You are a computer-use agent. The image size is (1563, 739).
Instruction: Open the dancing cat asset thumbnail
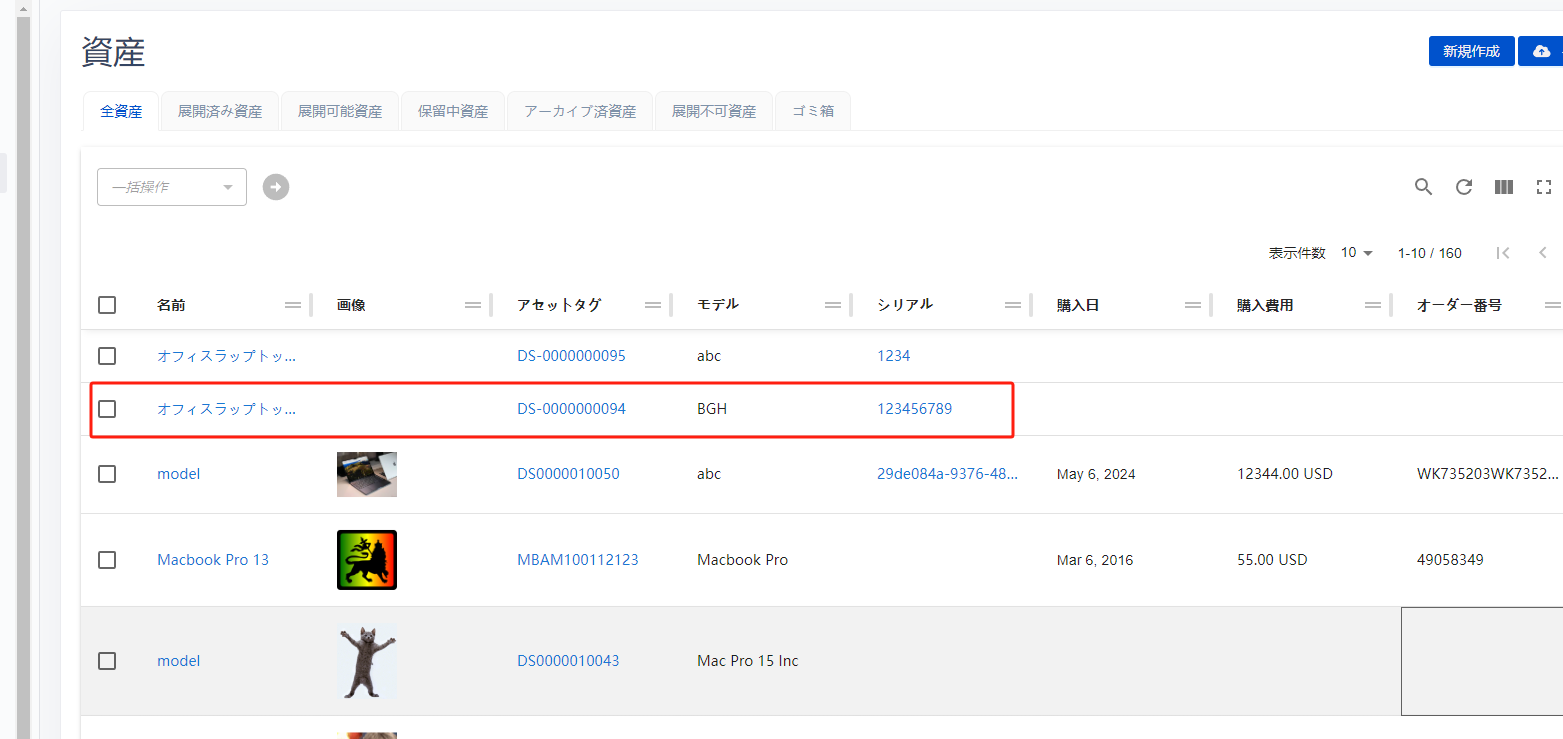point(367,661)
